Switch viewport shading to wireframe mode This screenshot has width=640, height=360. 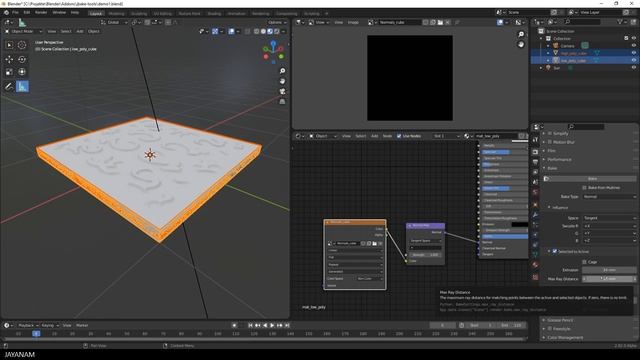click(256, 31)
